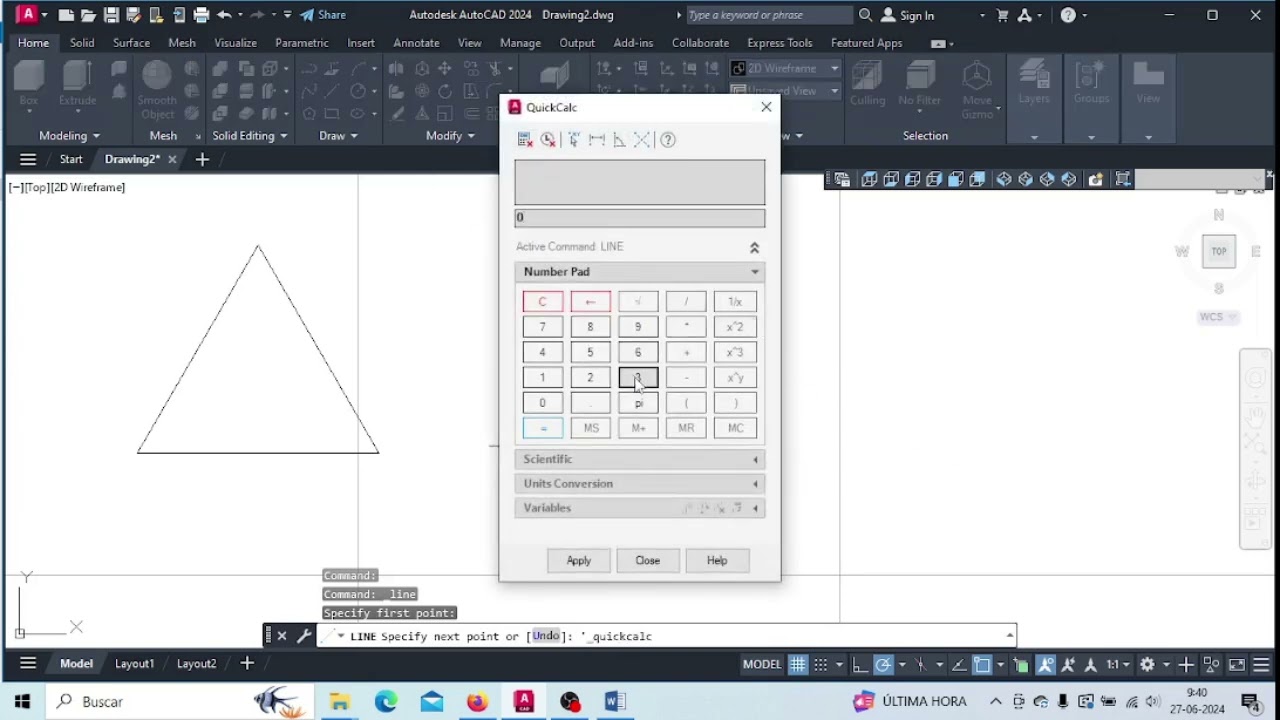Switch to the Annotate ribbon tab
The width and height of the screenshot is (1280, 720).
click(x=416, y=43)
